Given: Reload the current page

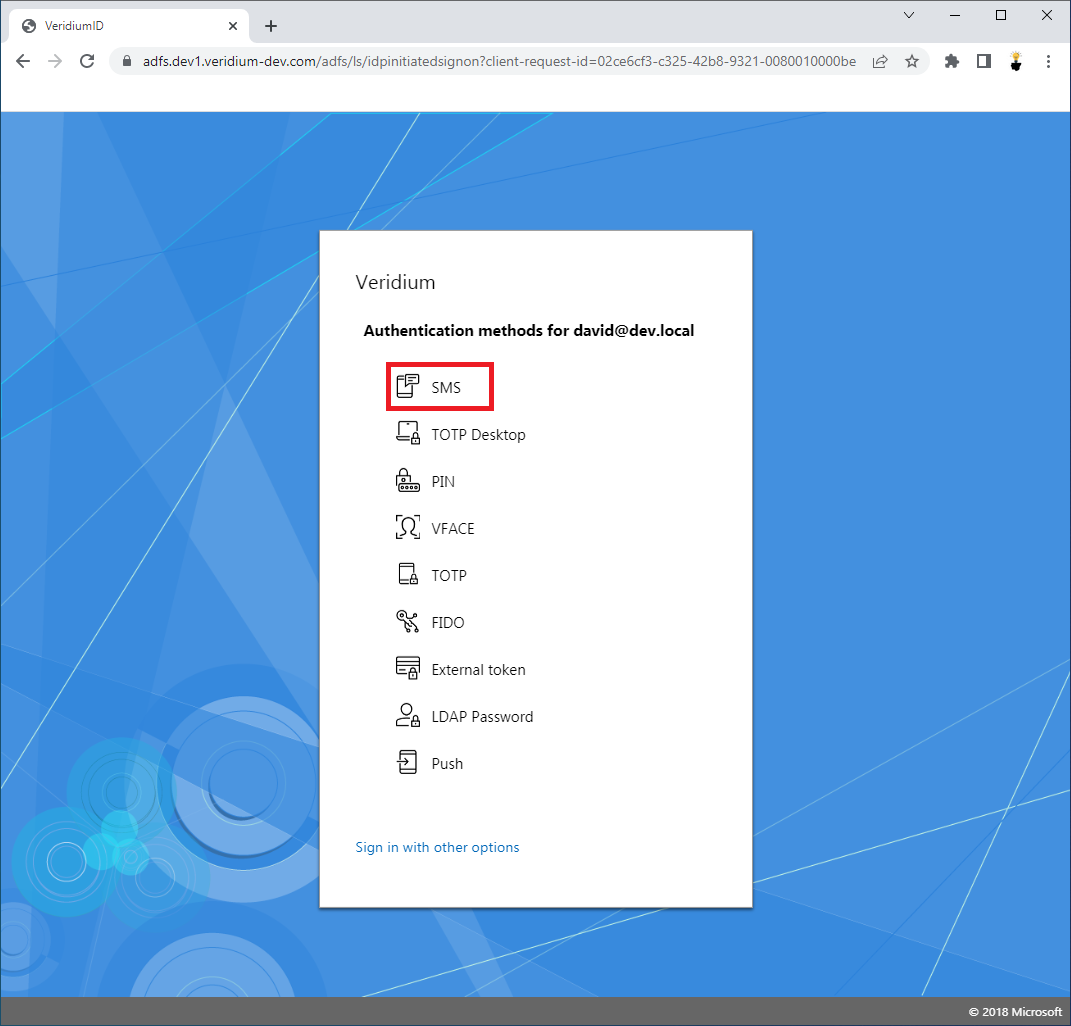Looking at the screenshot, I should click(x=87, y=61).
